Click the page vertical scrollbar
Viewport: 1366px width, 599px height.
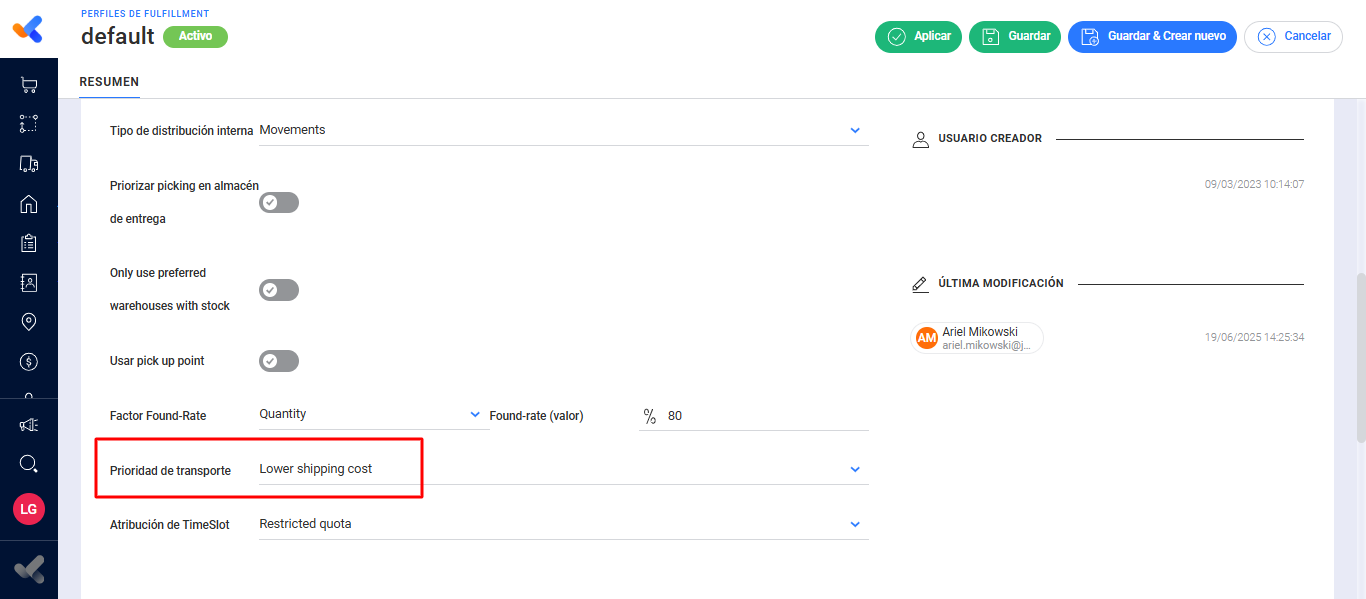(1360, 357)
